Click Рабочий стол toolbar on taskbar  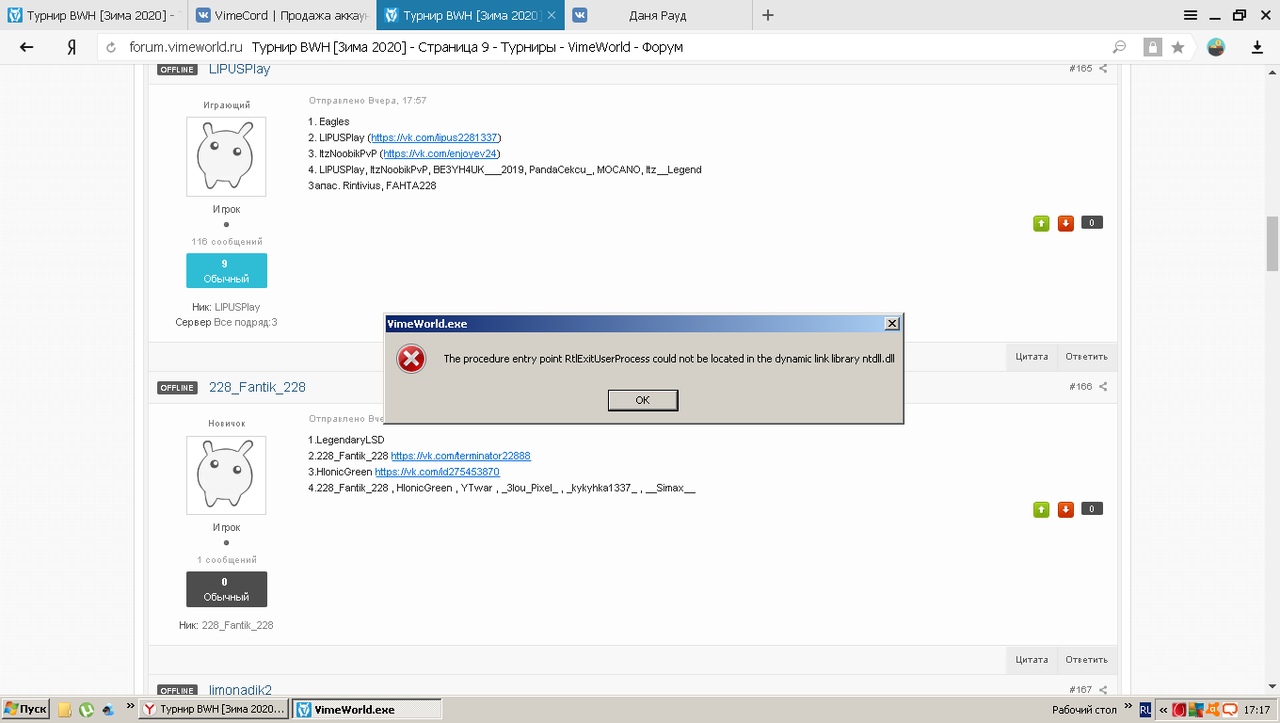tap(1084, 710)
